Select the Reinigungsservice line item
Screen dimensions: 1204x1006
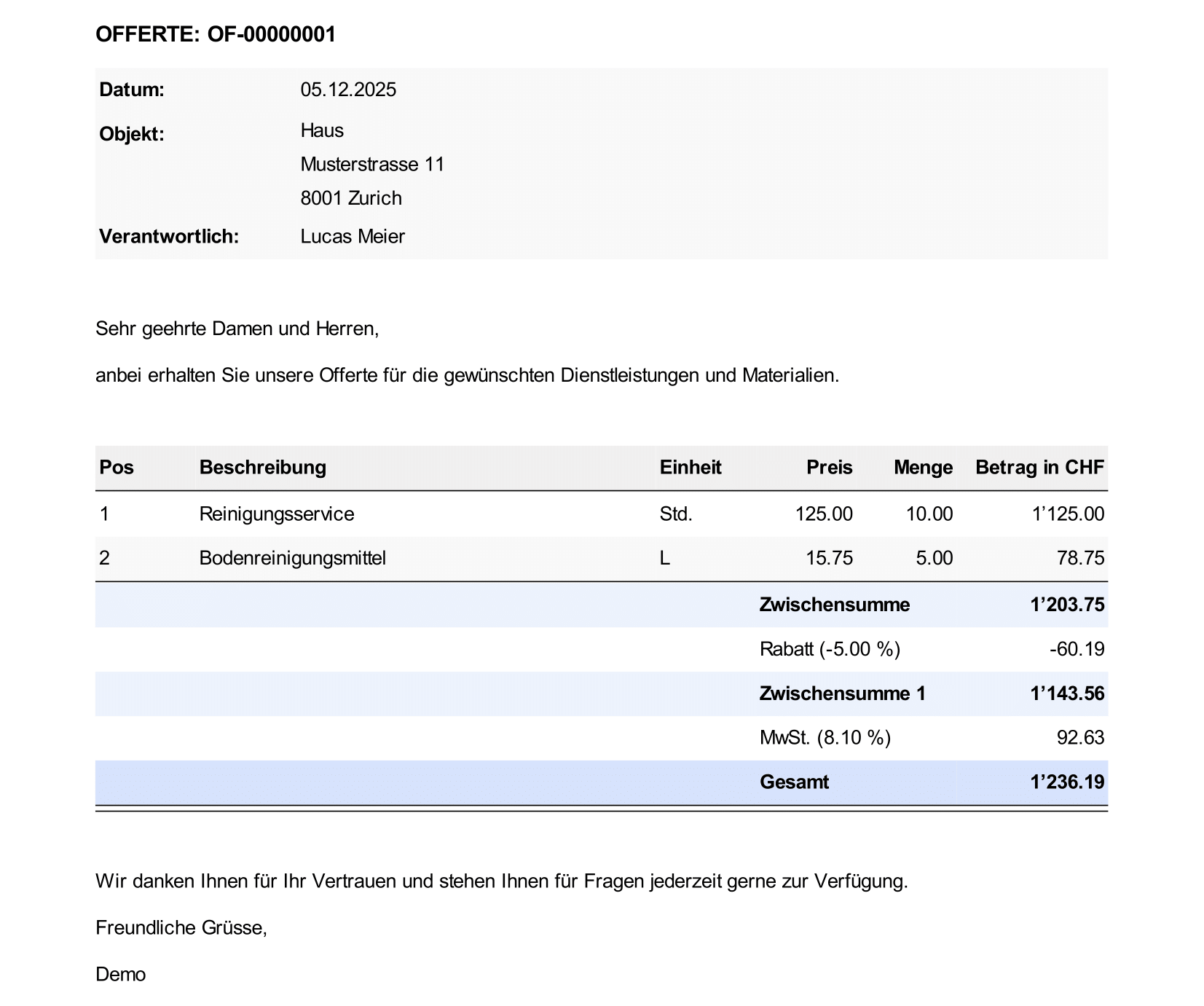277,514
